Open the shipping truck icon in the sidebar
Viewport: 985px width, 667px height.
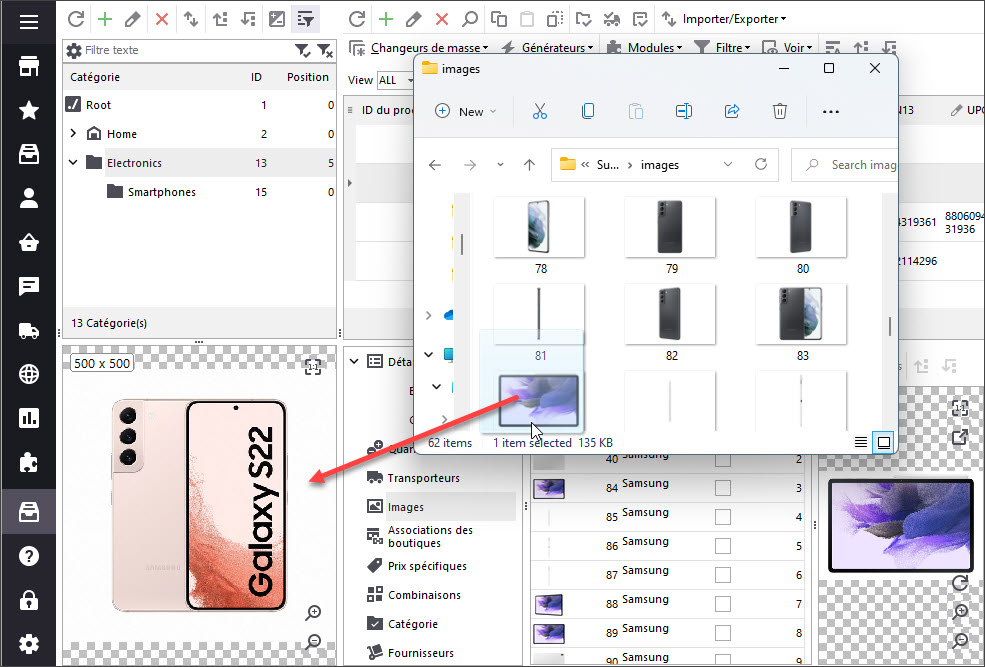(x=29, y=330)
